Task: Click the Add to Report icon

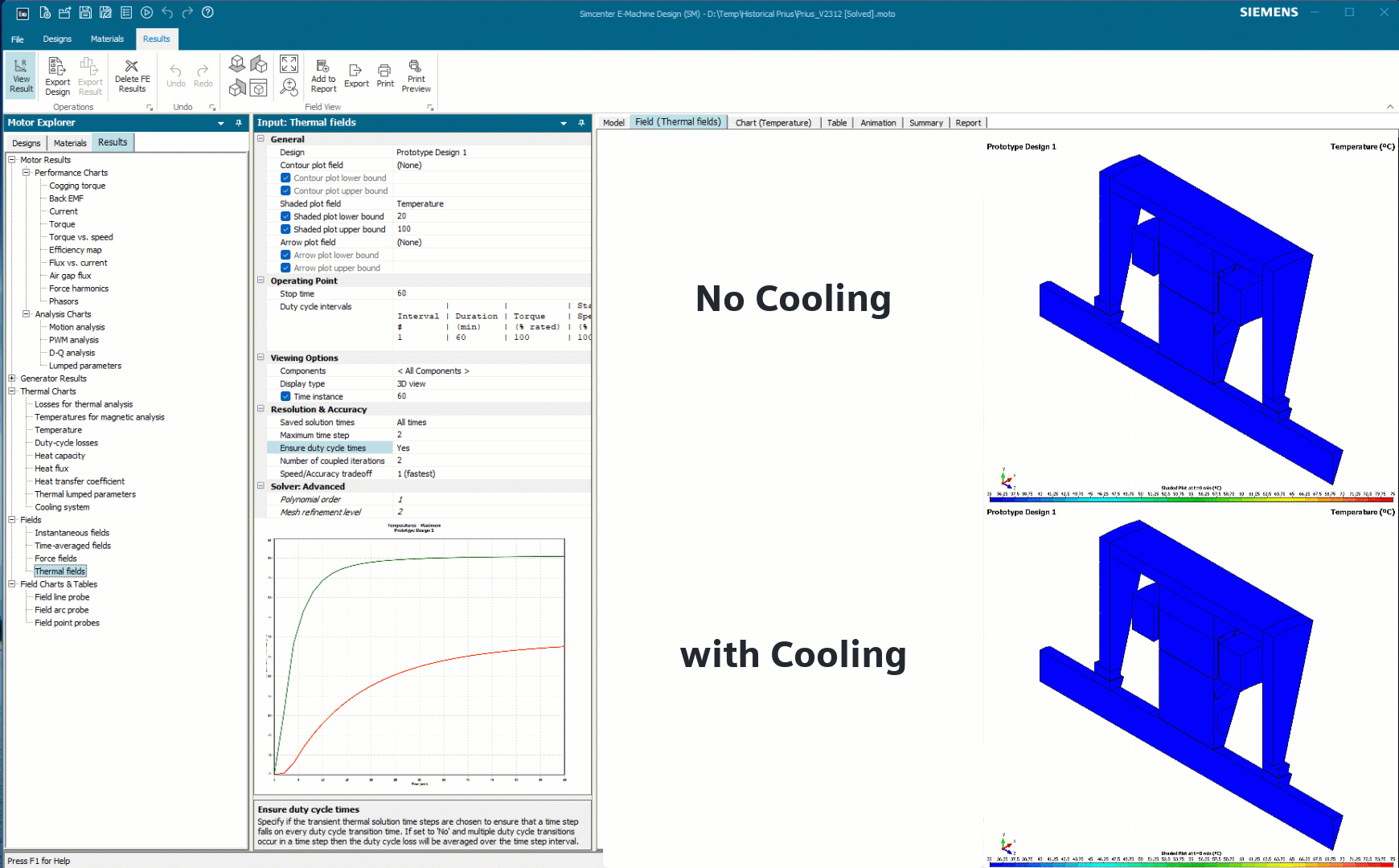Action: point(322,76)
